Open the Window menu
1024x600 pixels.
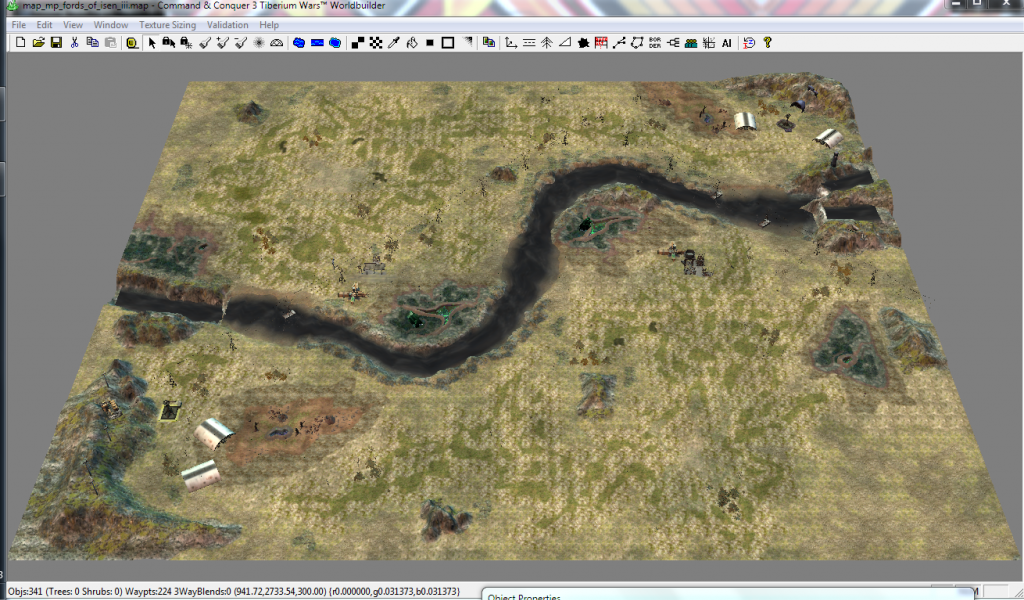click(x=111, y=25)
